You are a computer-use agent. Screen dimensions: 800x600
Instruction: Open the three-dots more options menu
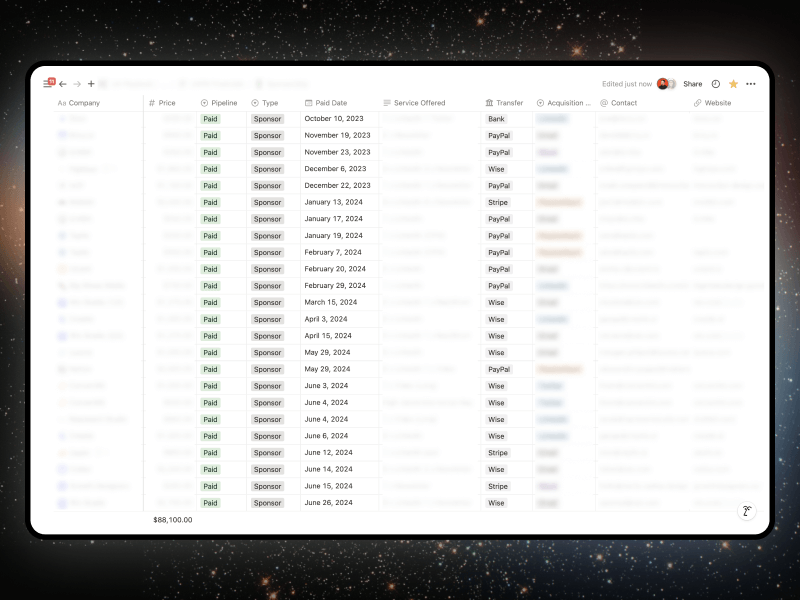point(751,84)
